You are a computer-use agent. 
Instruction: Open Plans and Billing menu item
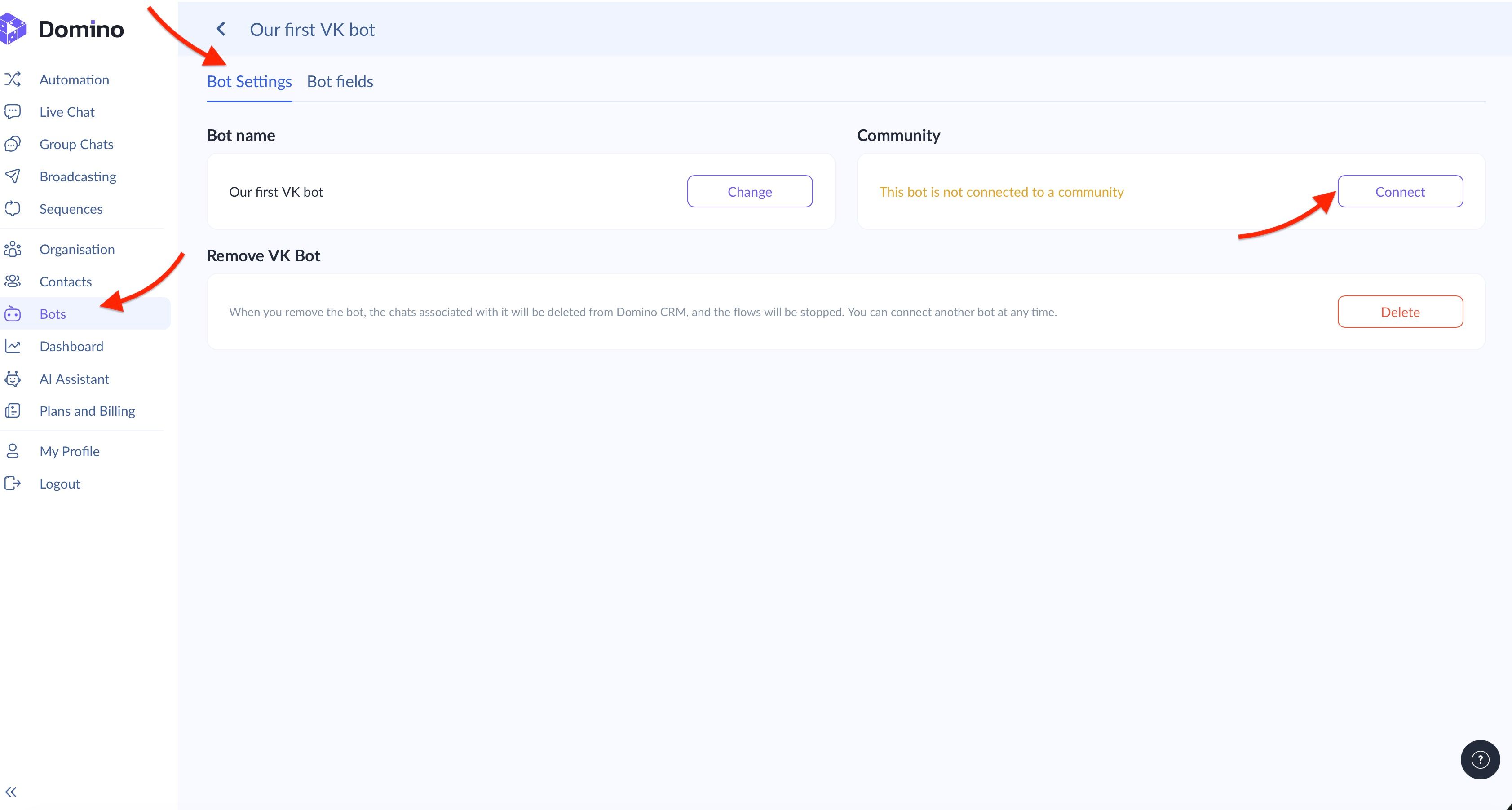(x=87, y=411)
